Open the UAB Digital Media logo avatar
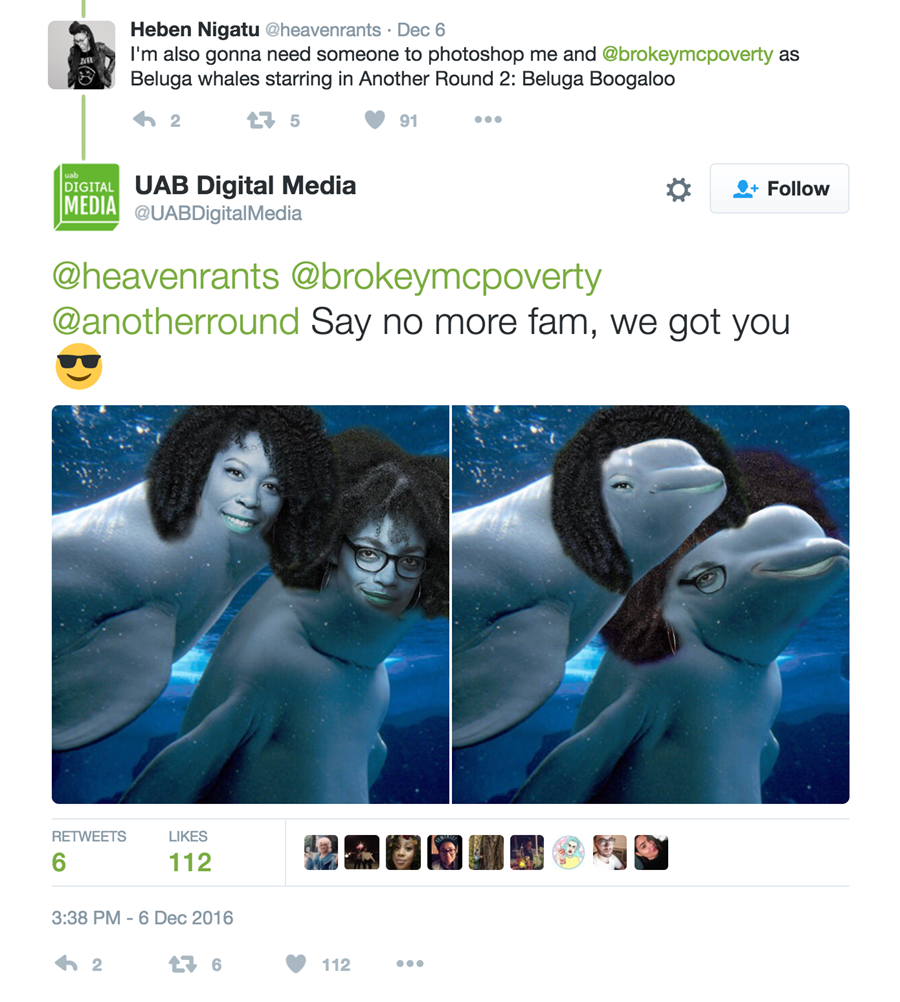This screenshot has width=900, height=1002. 86,197
